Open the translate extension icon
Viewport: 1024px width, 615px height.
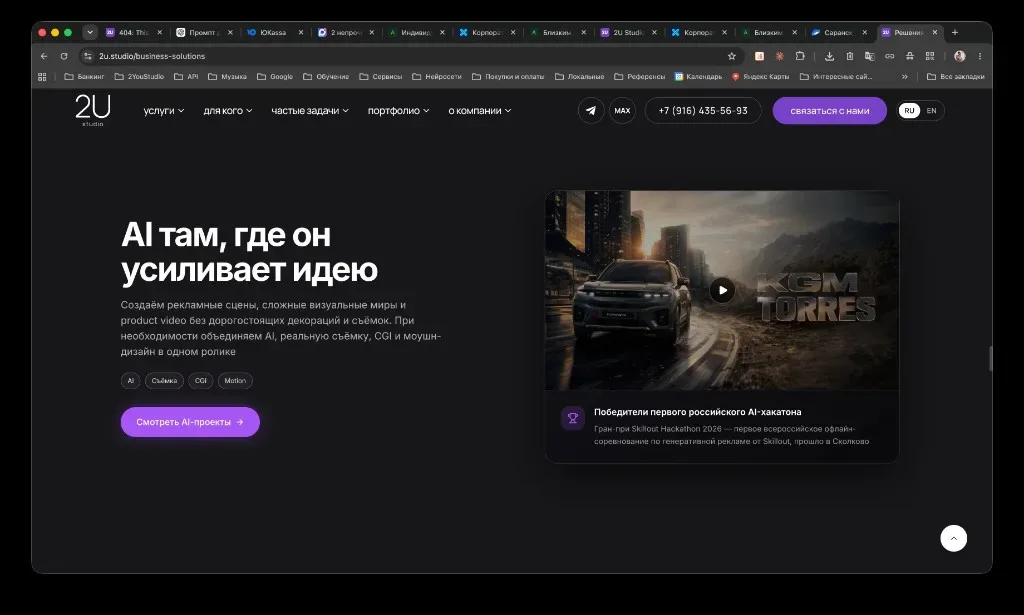pyautogui.click(x=869, y=56)
